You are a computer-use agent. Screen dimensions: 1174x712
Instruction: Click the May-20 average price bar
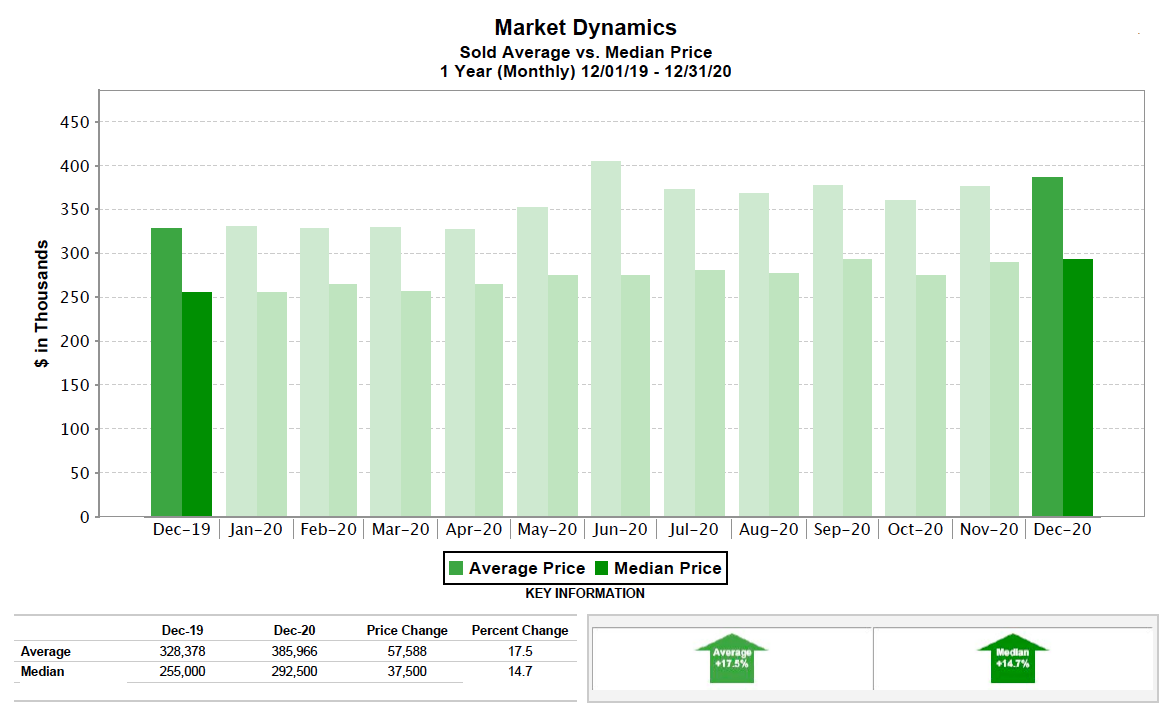[x=532, y=362]
